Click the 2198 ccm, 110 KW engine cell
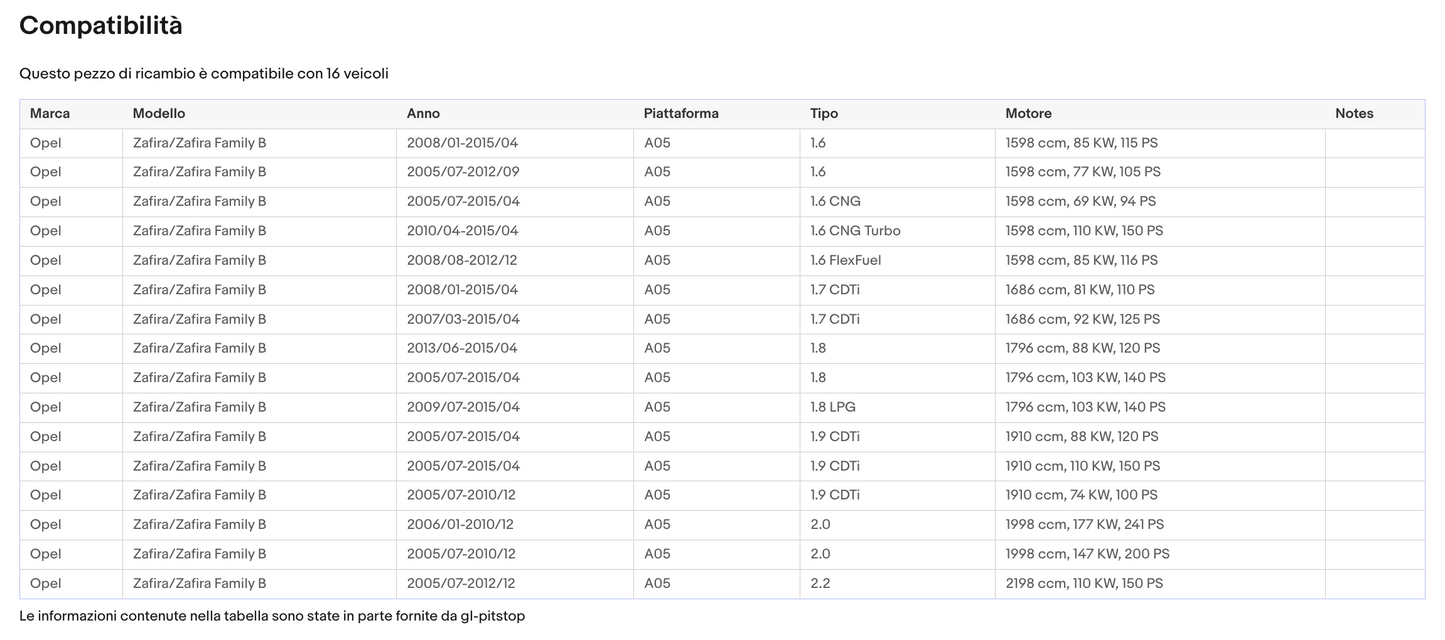1445x640 pixels. (1084, 584)
